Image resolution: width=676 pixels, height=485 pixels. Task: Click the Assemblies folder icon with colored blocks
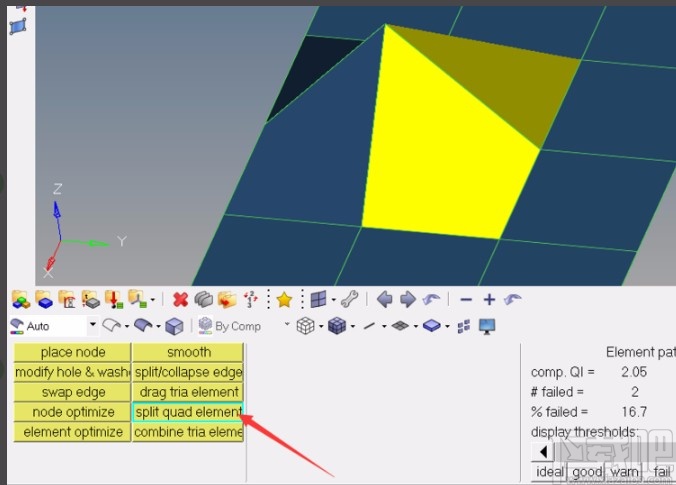[x=20, y=299]
